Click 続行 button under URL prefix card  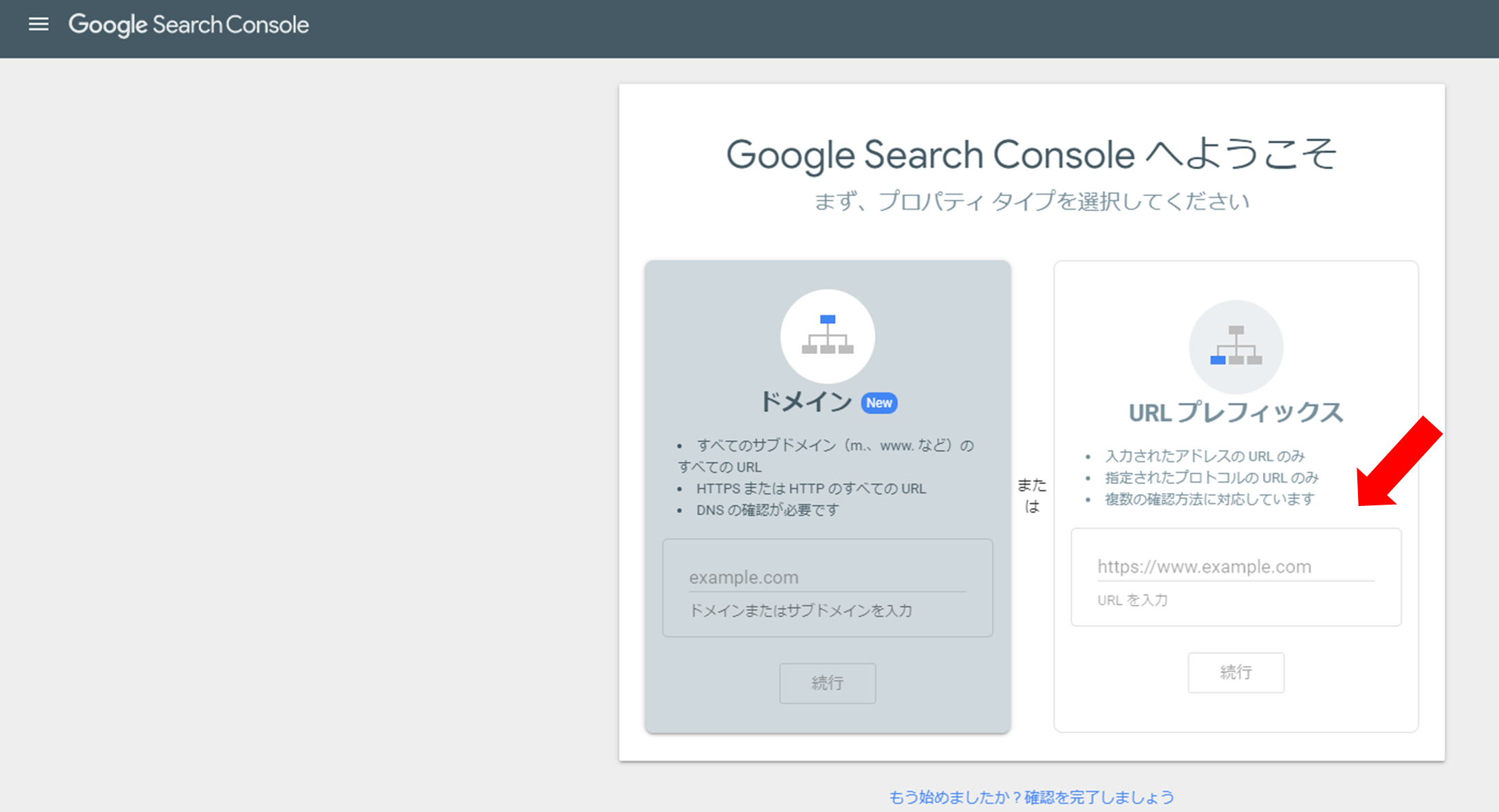(1236, 672)
